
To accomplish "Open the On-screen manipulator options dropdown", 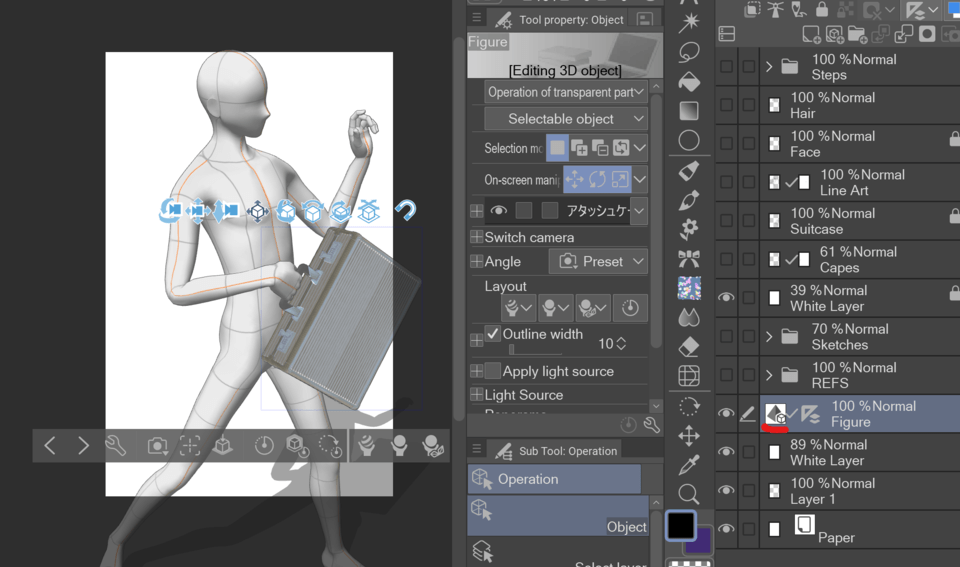I will (x=640, y=179).
